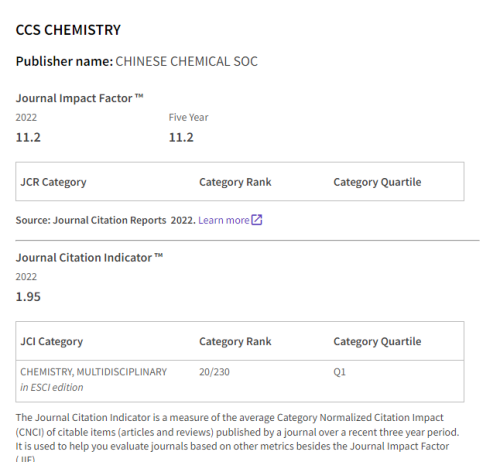Click the external link icon after Learn more
The image size is (500, 462).
point(257,220)
